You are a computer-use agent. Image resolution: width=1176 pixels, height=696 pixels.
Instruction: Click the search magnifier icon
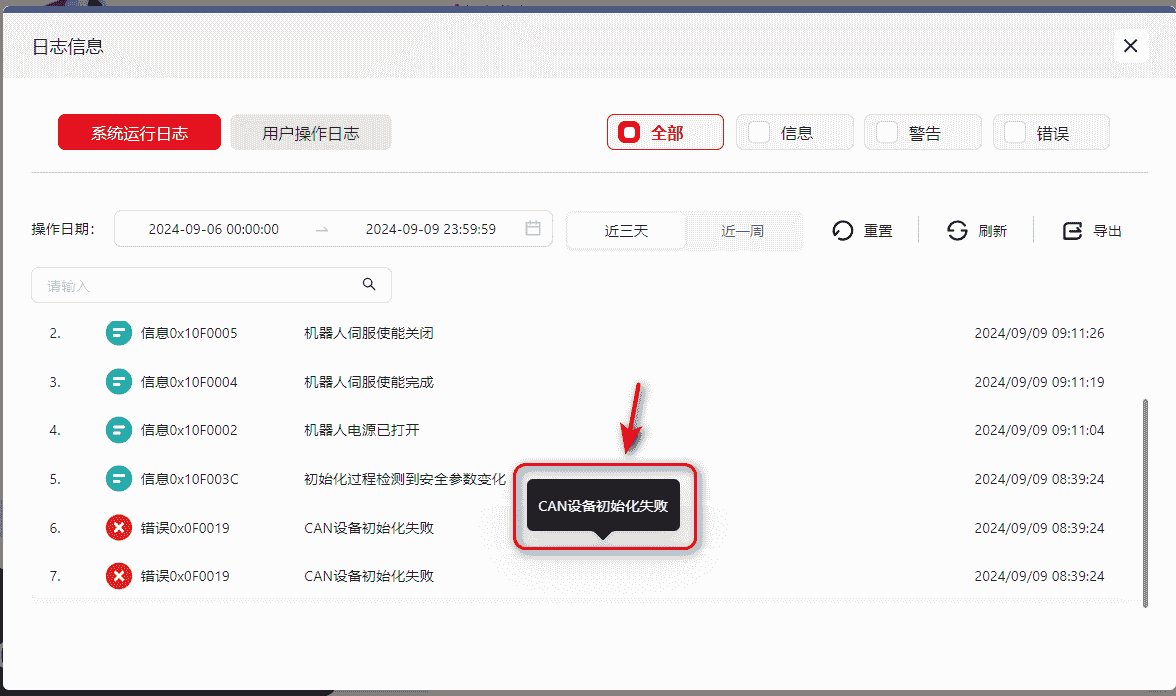(x=369, y=285)
